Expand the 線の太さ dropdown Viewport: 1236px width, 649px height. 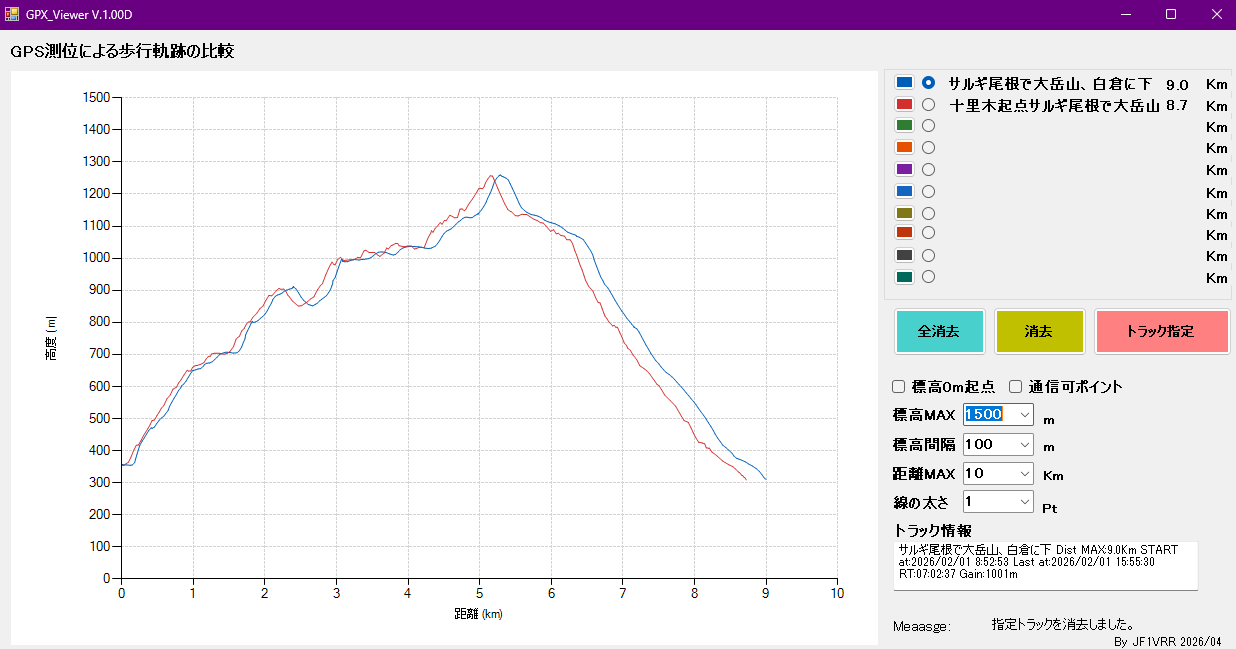(1024, 502)
